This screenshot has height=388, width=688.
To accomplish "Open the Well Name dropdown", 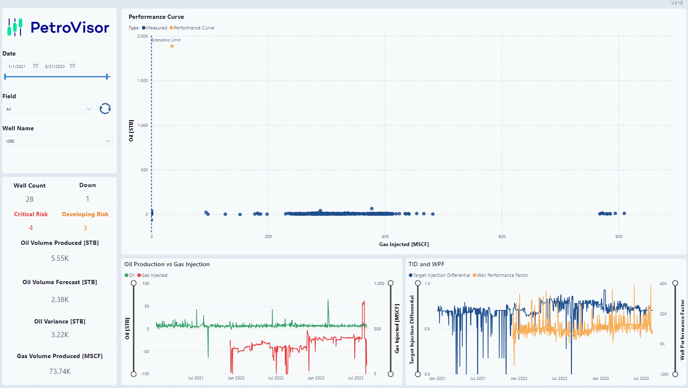I will [58, 141].
